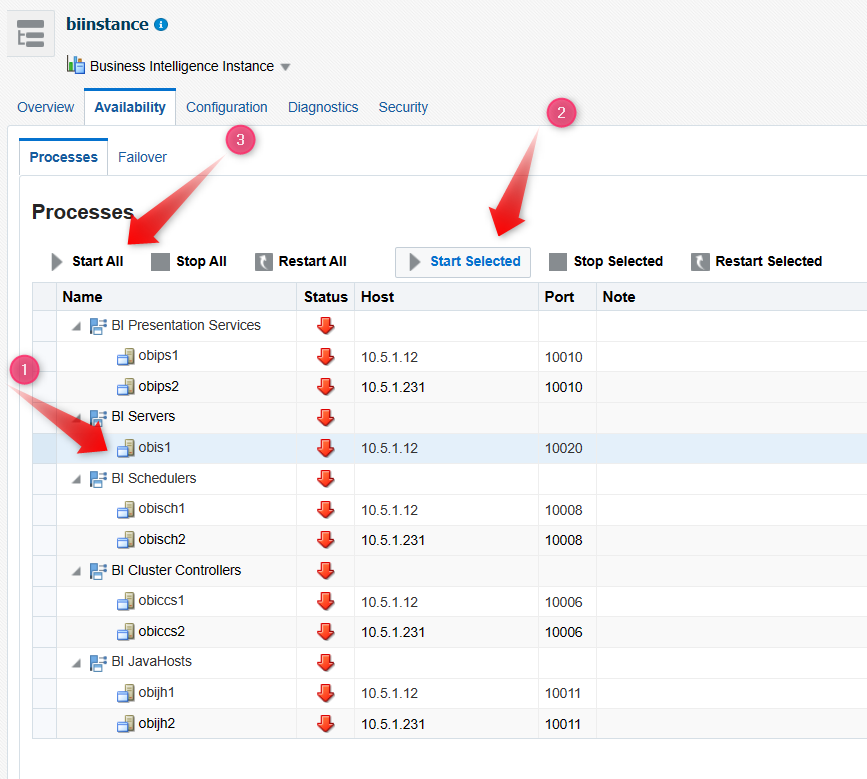The image size is (867, 779).
Task: Click the BI Cluster Controllers group icon
Action: coord(98,571)
